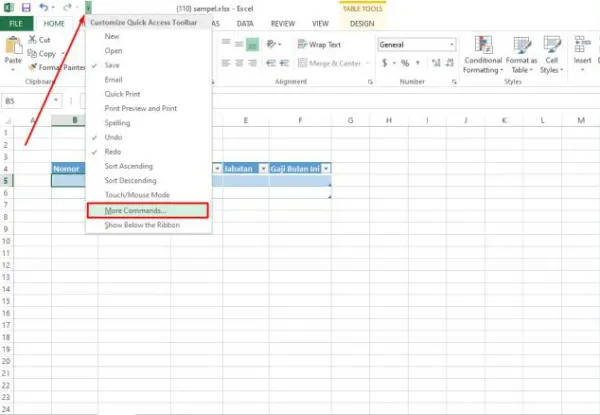Viewport: 600px width, 415px height.
Task: Click the Cut scissors icon
Action: point(33,39)
